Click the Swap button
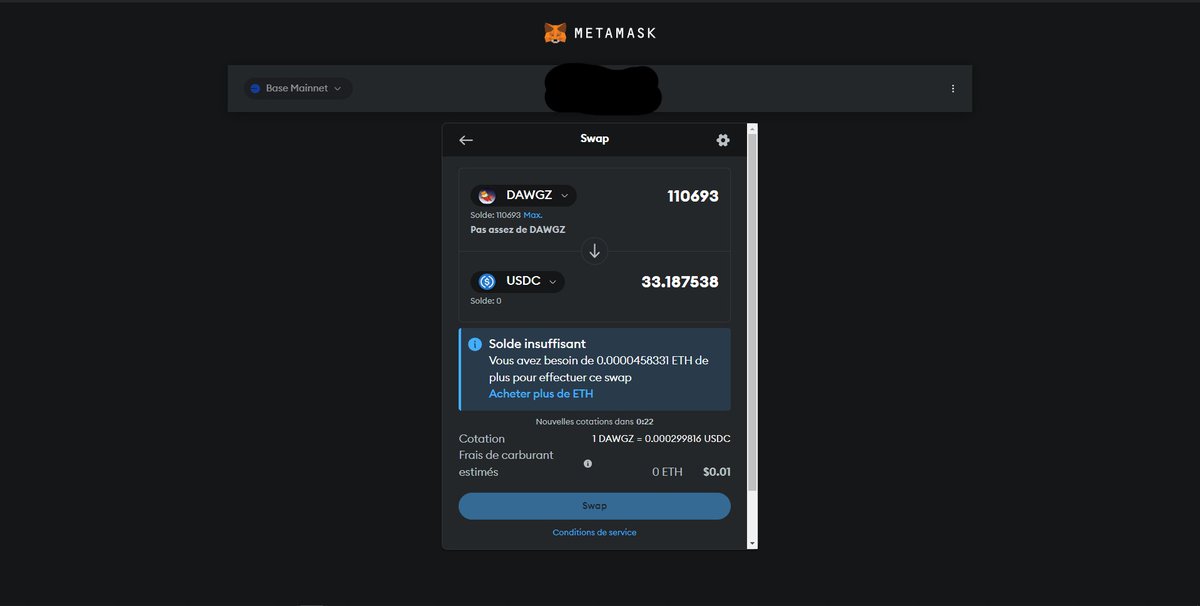Screen dimensions: 1200x606 [x=595, y=506]
